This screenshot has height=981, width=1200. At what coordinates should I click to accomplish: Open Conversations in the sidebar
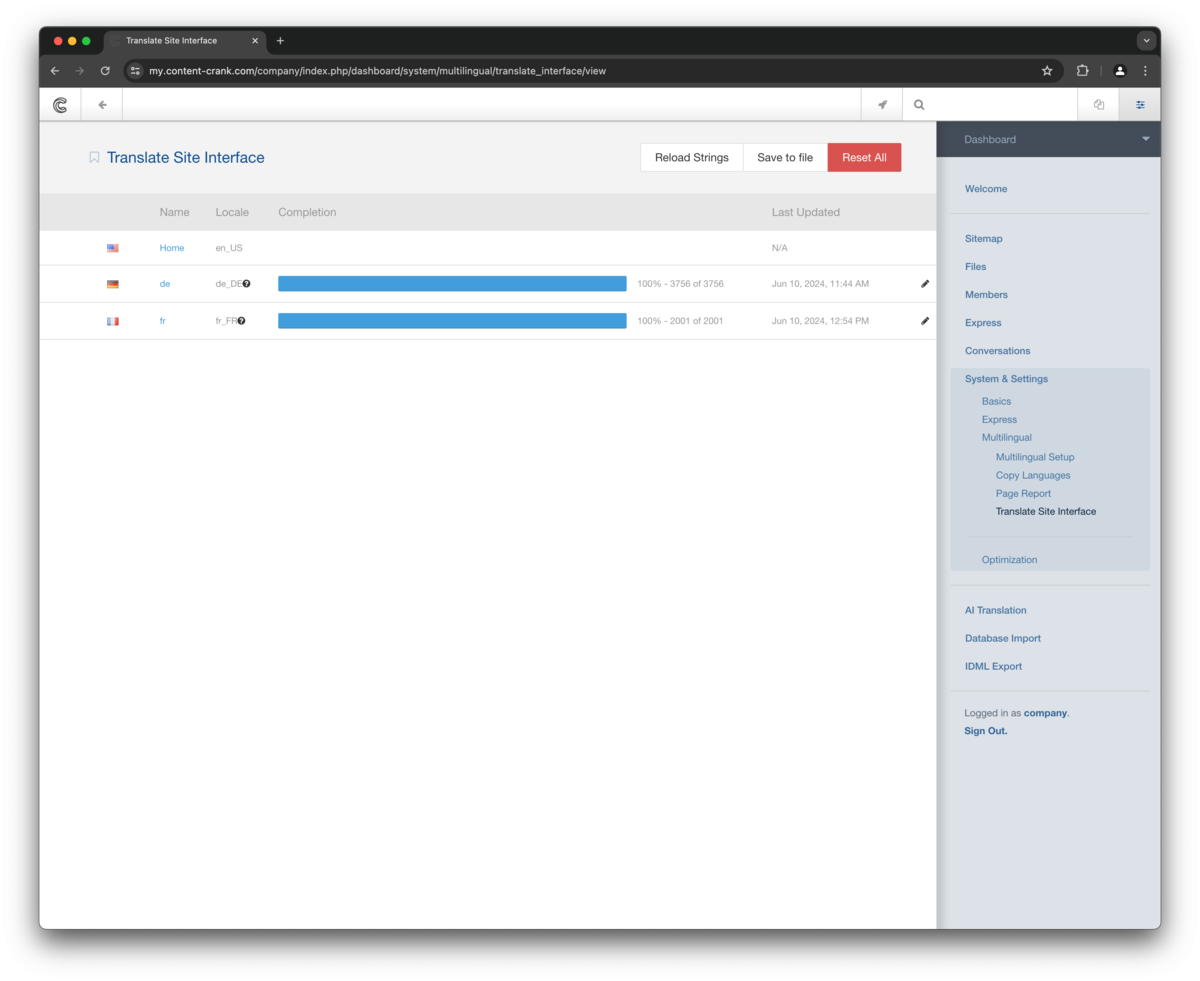(x=997, y=351)
